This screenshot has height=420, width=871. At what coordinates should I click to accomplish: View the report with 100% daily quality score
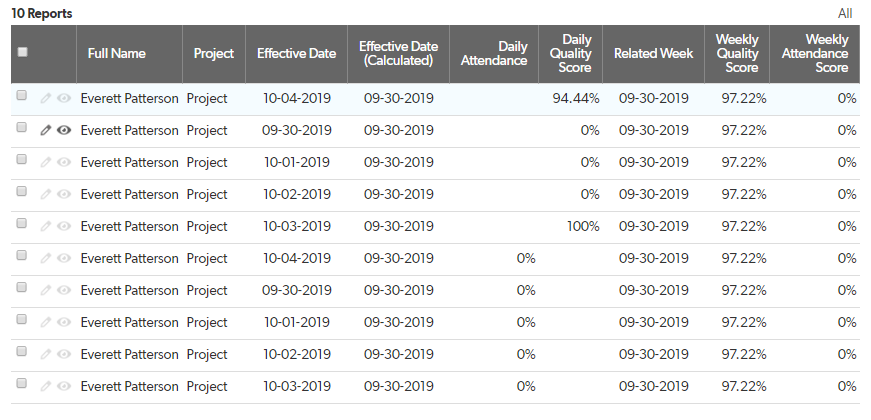click(64, 226)
